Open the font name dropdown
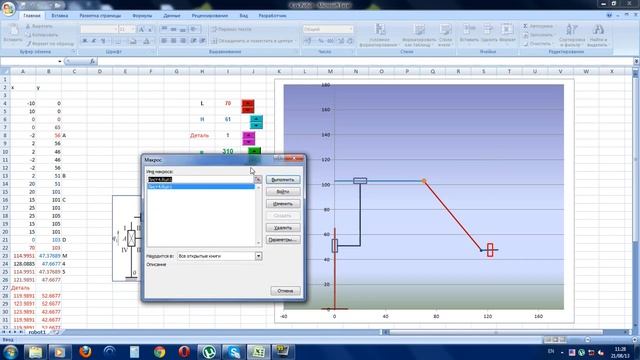 click(x=115, y=29)
